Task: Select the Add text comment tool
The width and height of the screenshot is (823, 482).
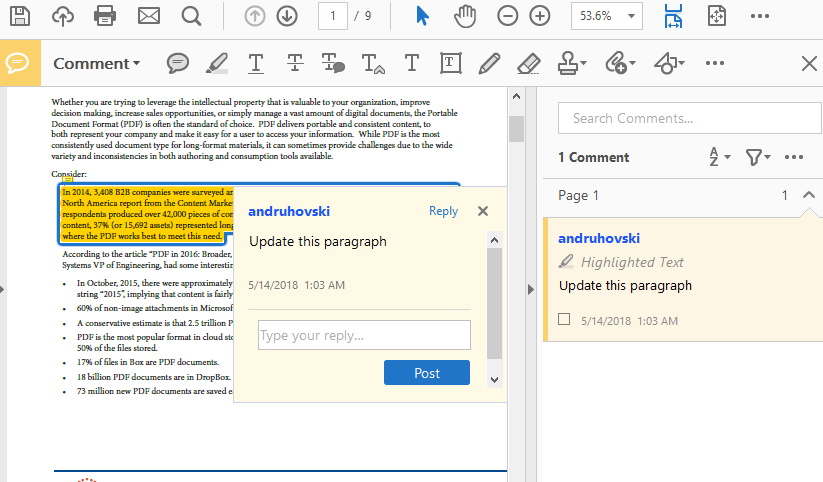Action: [x=412, y=64]
